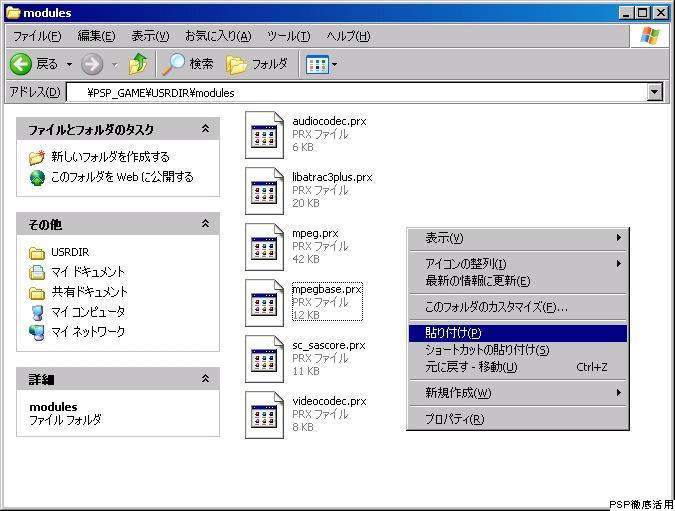Click the マイ コンピュータ computer icon

[x=37, y=313]
